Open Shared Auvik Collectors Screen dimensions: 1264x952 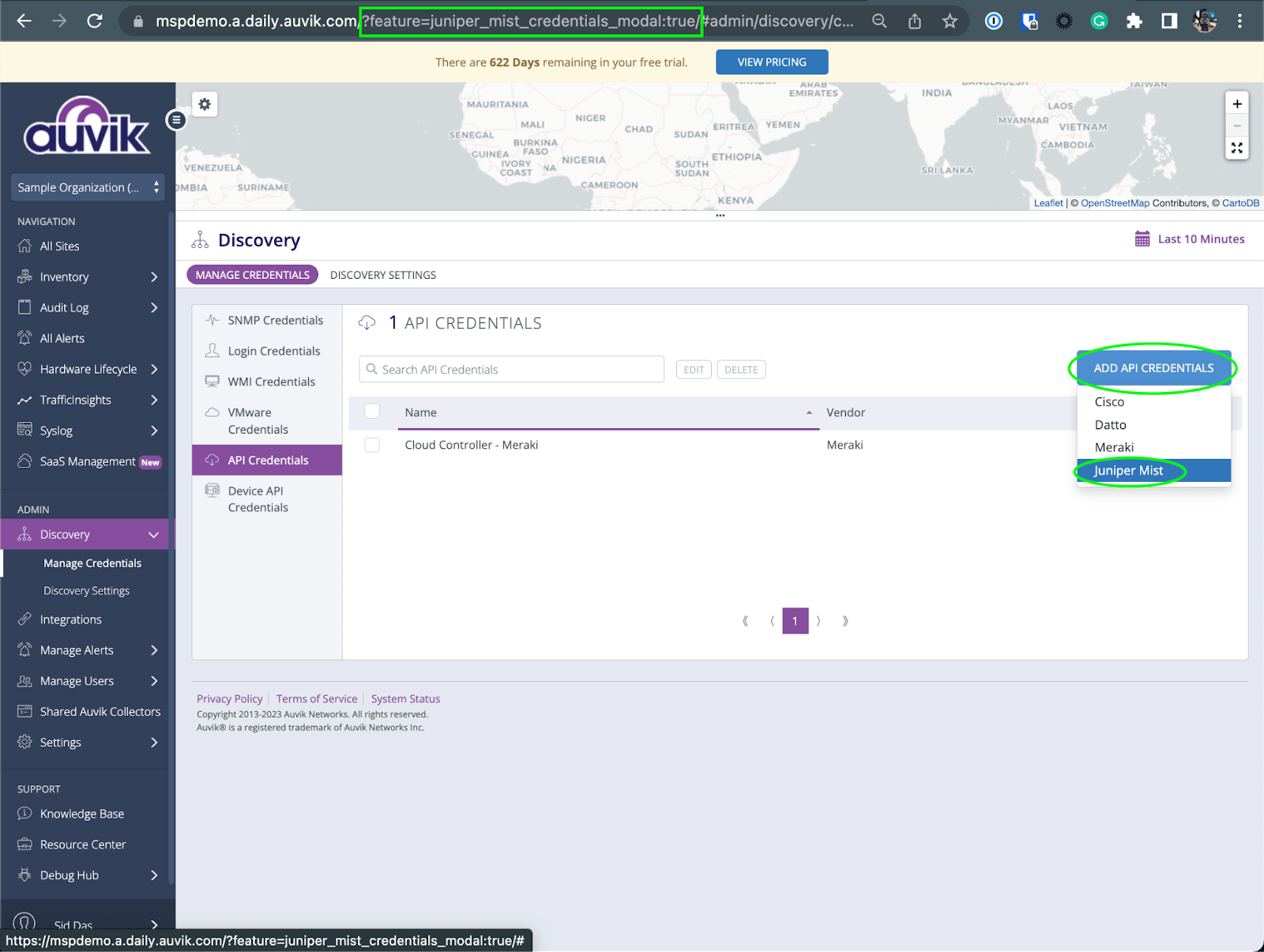tap(100, 711)
